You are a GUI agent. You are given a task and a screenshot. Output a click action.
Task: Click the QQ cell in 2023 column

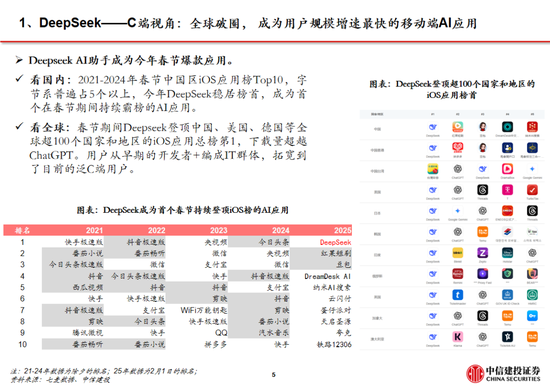[221, 332]
